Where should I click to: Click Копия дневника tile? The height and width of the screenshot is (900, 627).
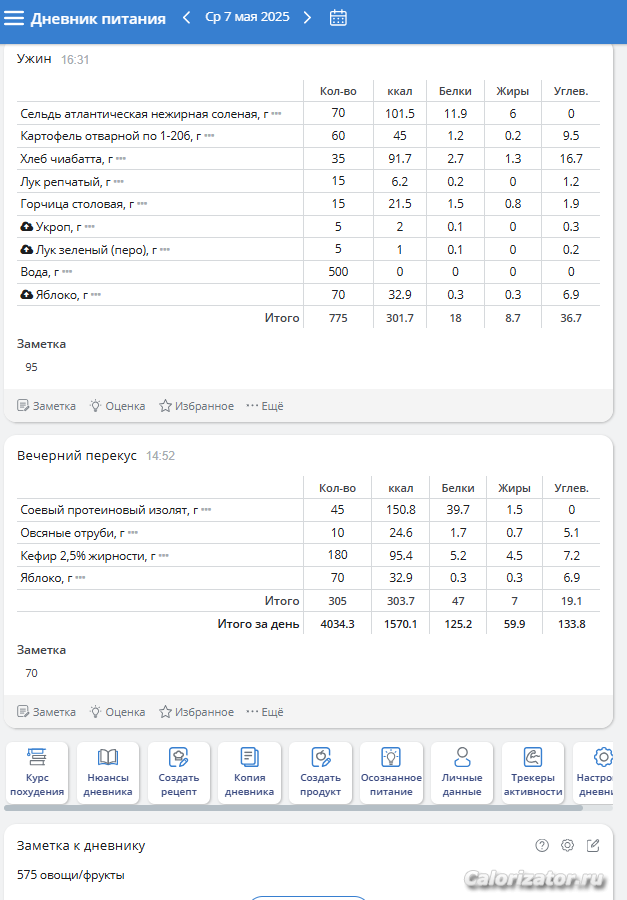coord(249,773)
